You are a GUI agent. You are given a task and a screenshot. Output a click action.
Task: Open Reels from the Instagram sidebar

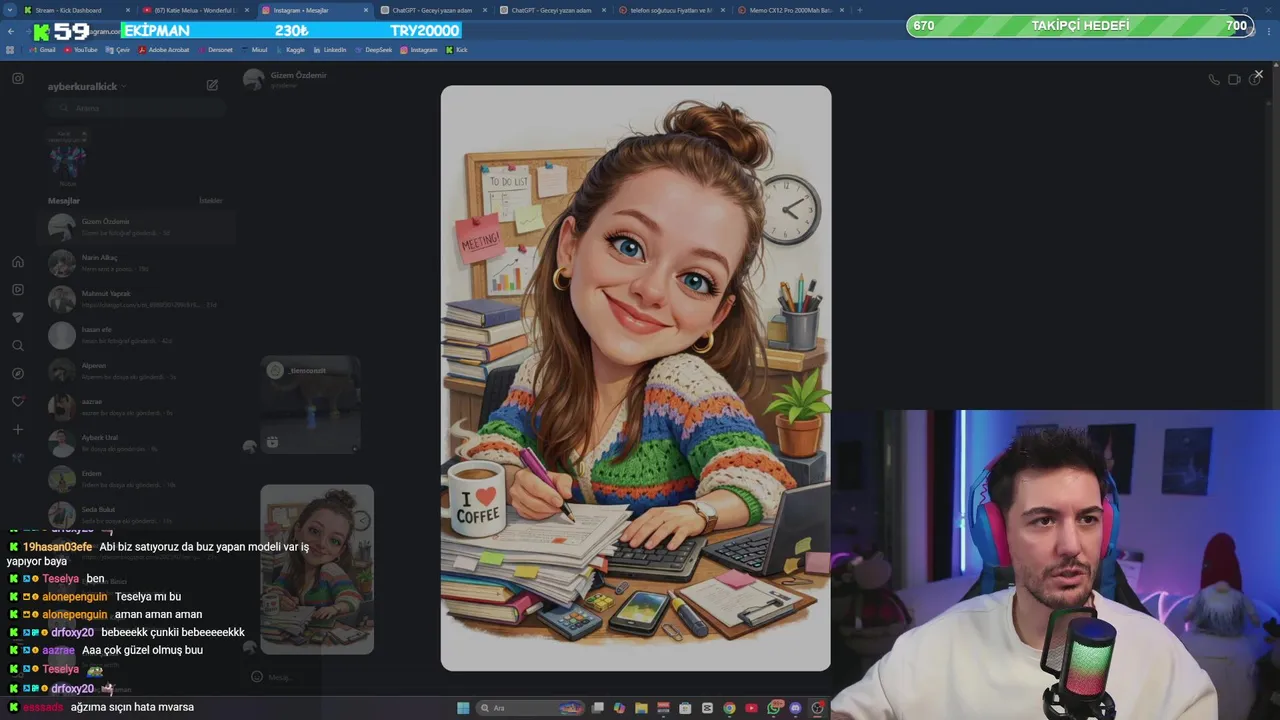coord(18,290)
